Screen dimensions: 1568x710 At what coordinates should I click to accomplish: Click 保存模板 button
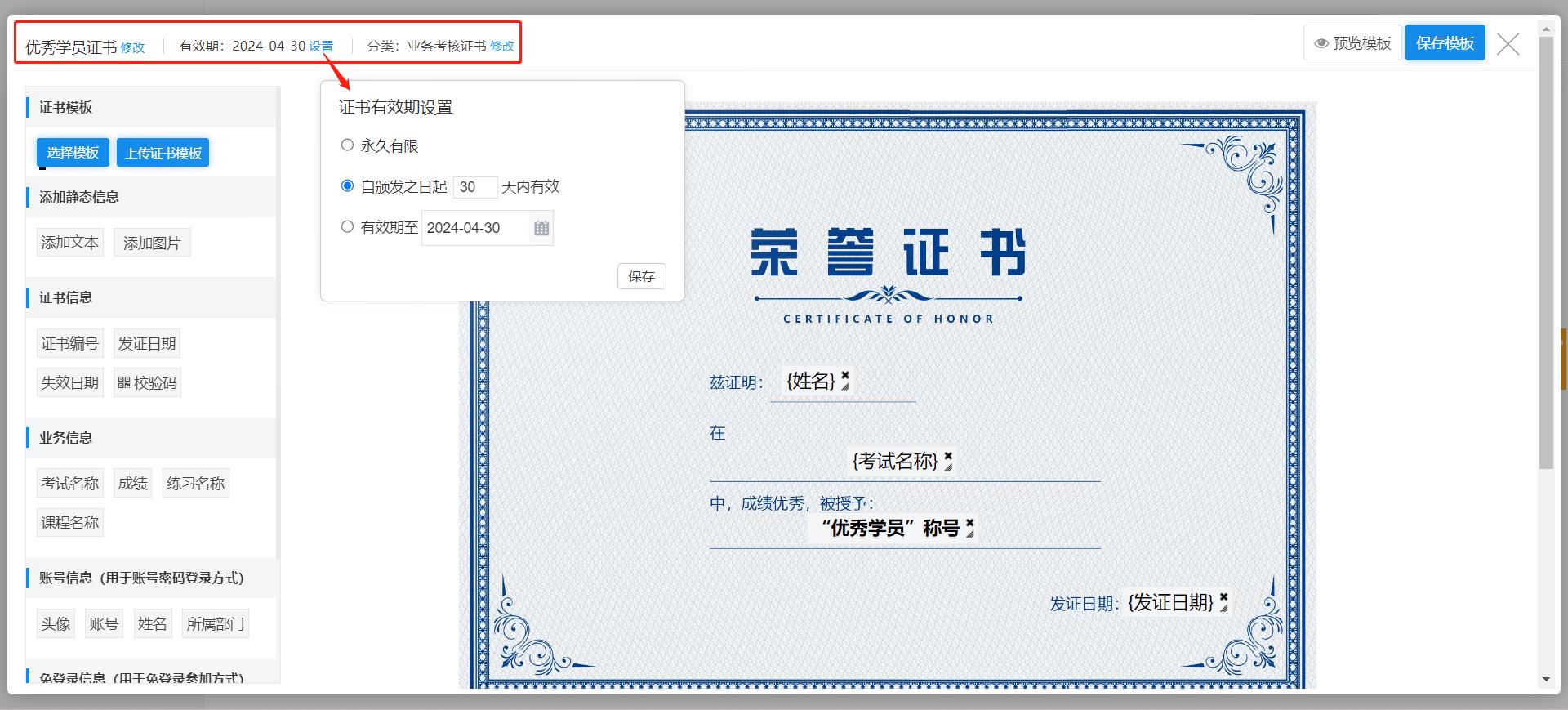point(1444,43)
